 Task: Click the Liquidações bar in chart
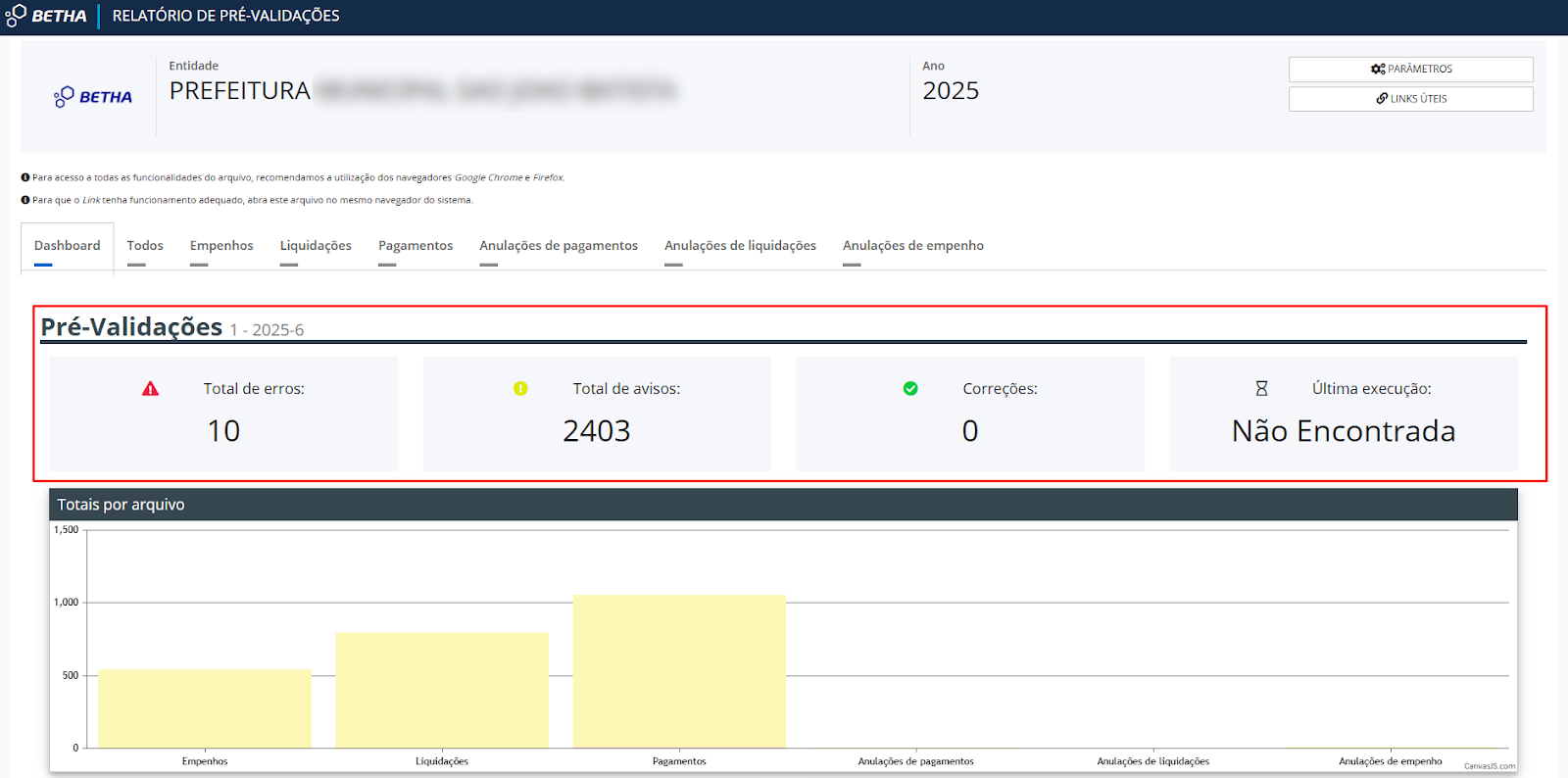click(x=442, y=691)
